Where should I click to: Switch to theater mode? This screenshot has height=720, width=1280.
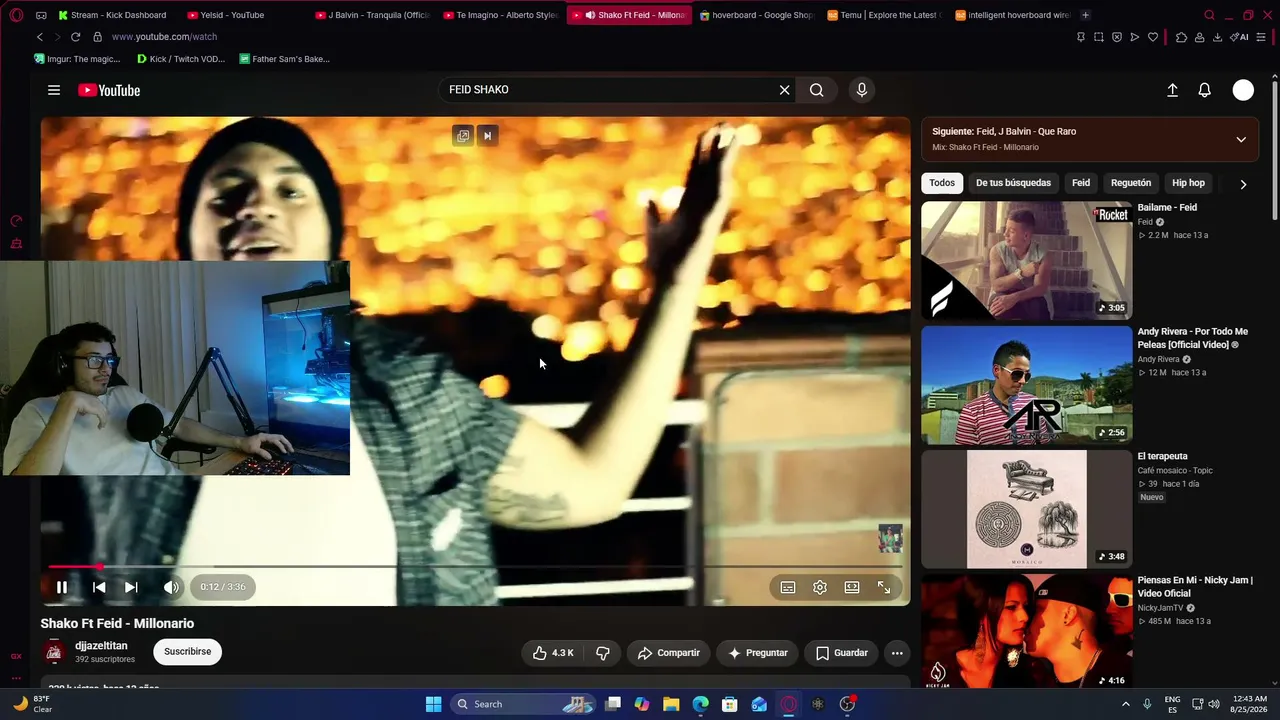point(852,587)
